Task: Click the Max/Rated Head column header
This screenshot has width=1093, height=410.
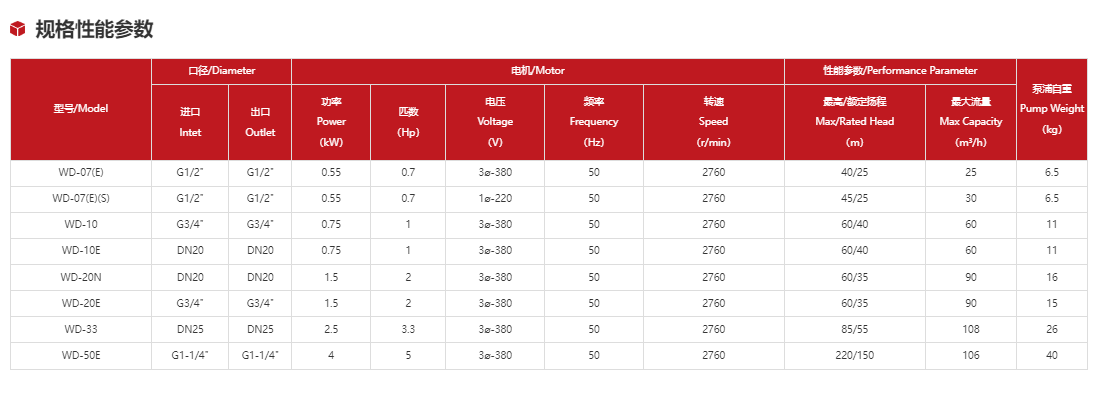Action: click(854, 122)
